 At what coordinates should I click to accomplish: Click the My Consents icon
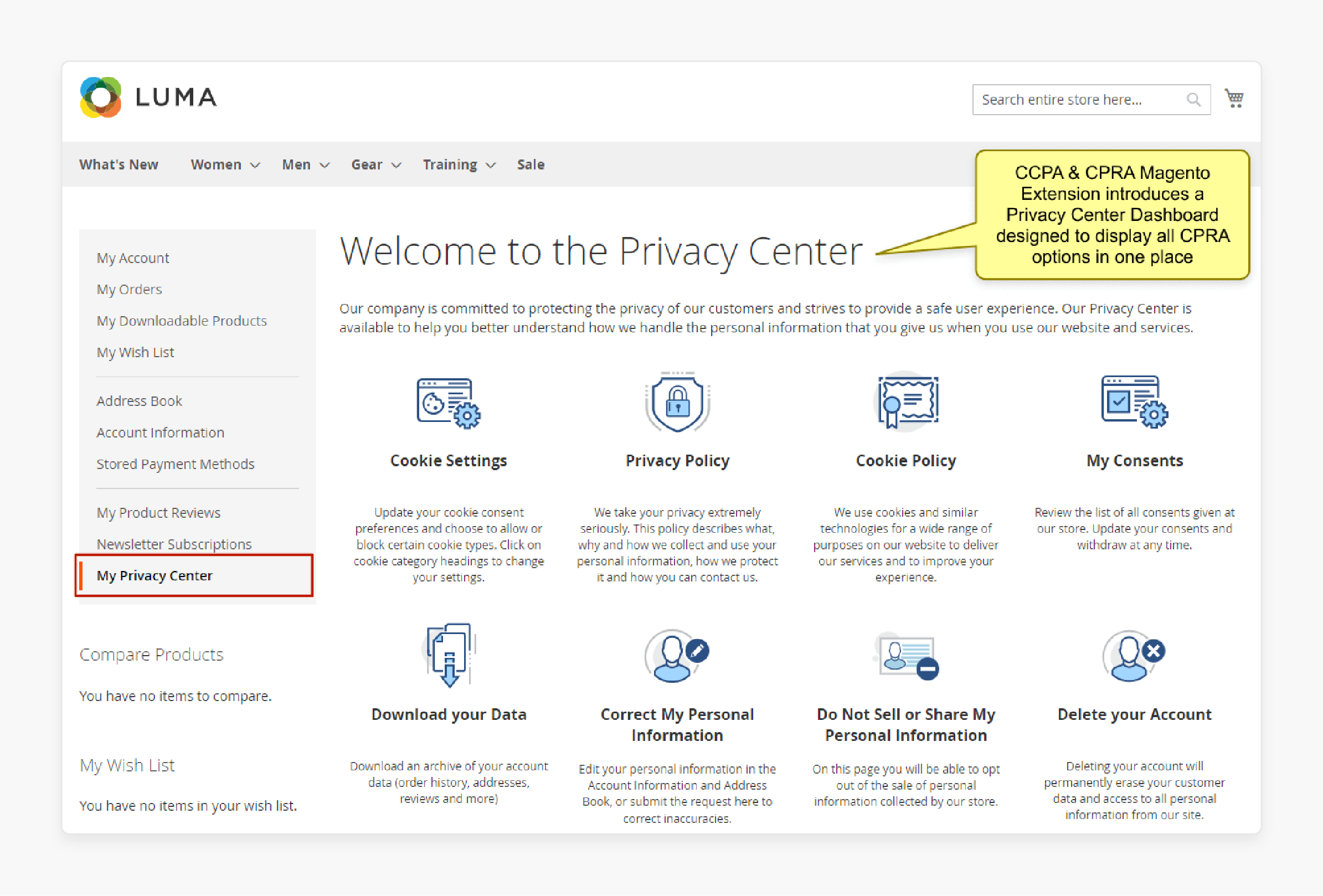[1135, 401]
